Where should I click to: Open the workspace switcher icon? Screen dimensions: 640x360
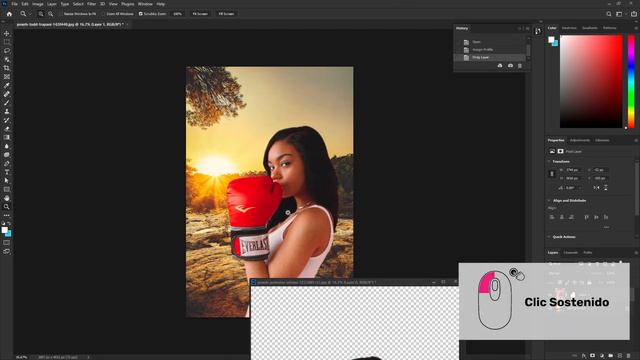point(619,14)
